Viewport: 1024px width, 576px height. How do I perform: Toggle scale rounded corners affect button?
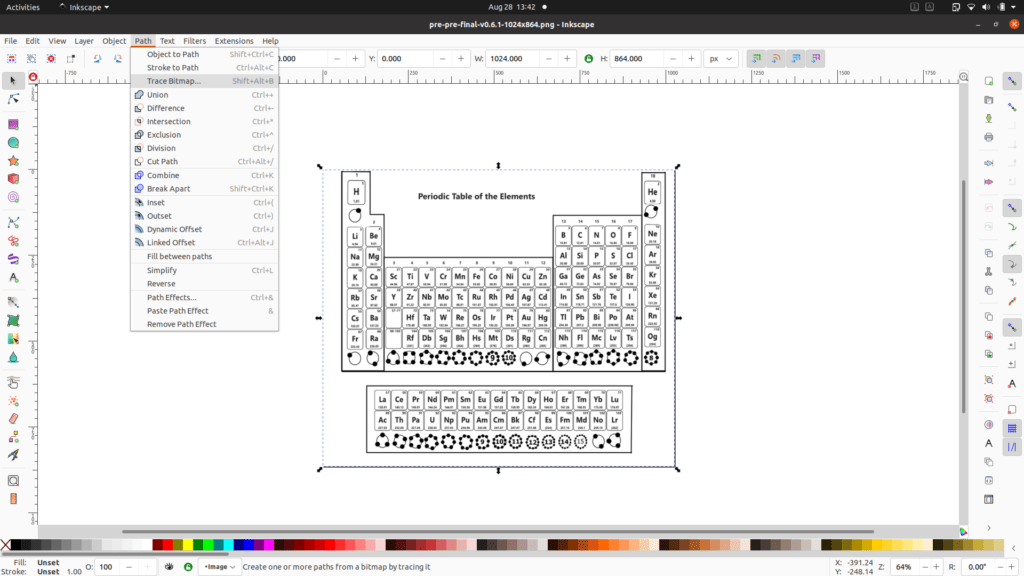776,58
